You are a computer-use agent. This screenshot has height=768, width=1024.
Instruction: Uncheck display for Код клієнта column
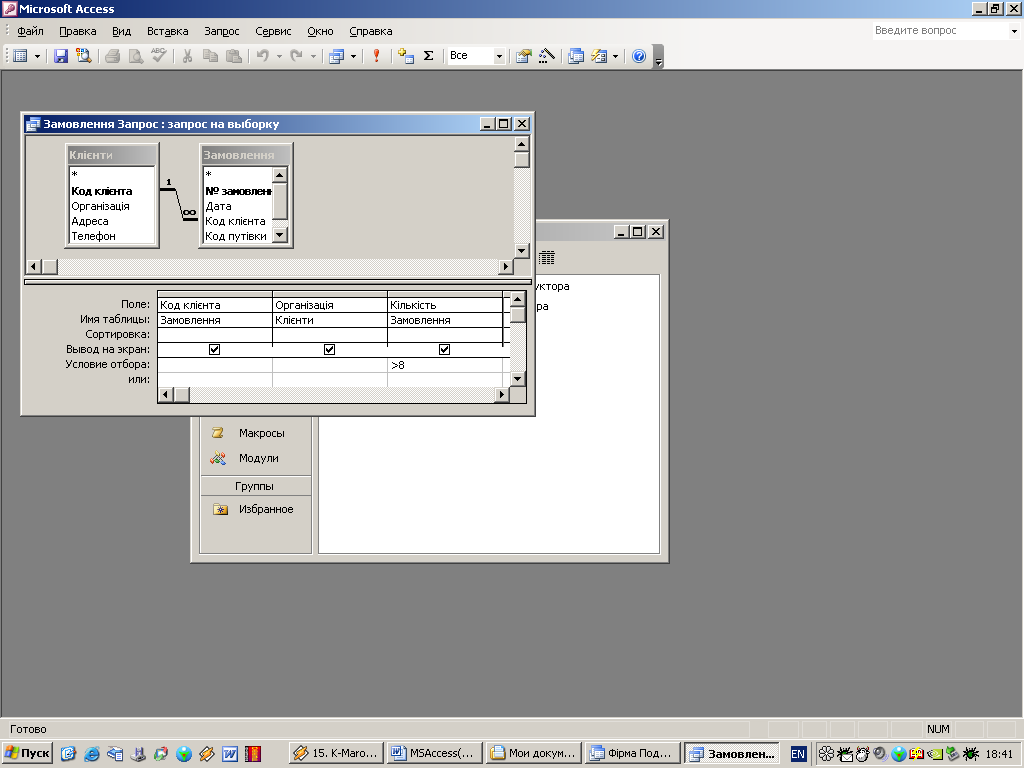tap(214, 350)
